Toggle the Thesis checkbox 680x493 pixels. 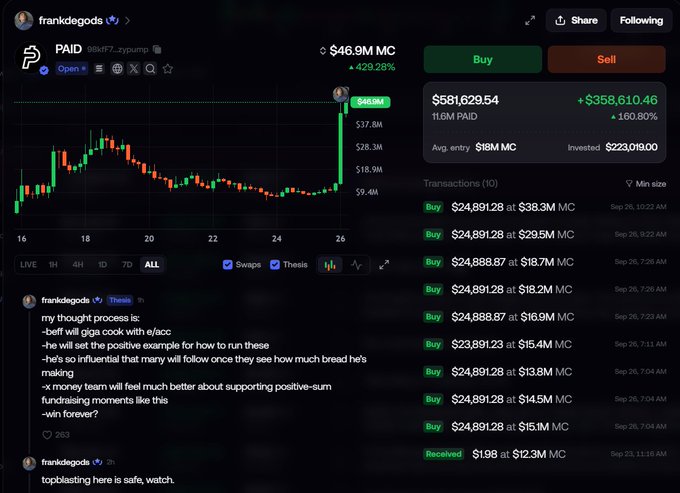point(275,264)
